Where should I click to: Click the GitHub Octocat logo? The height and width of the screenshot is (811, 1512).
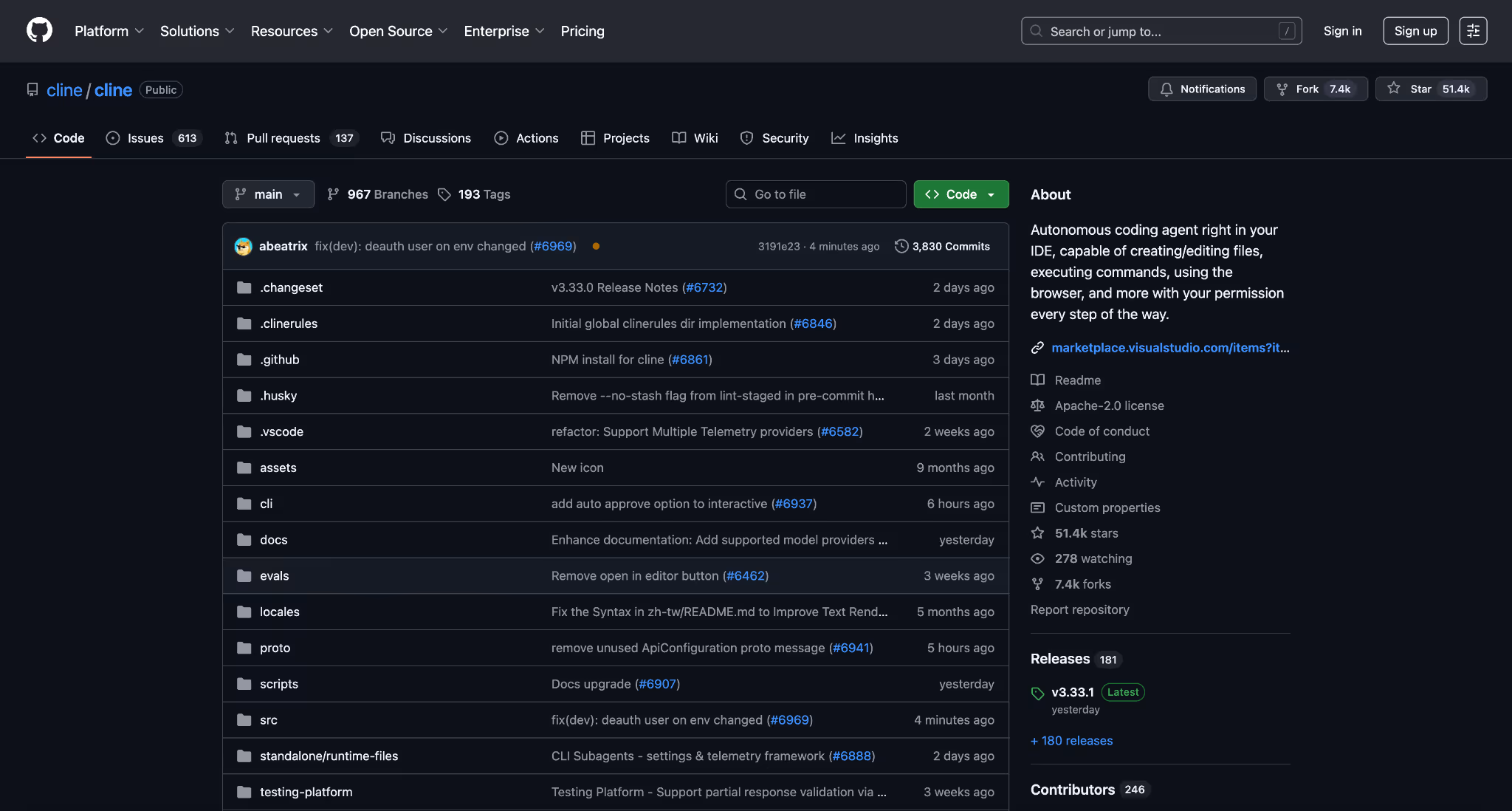click(39, 30)
